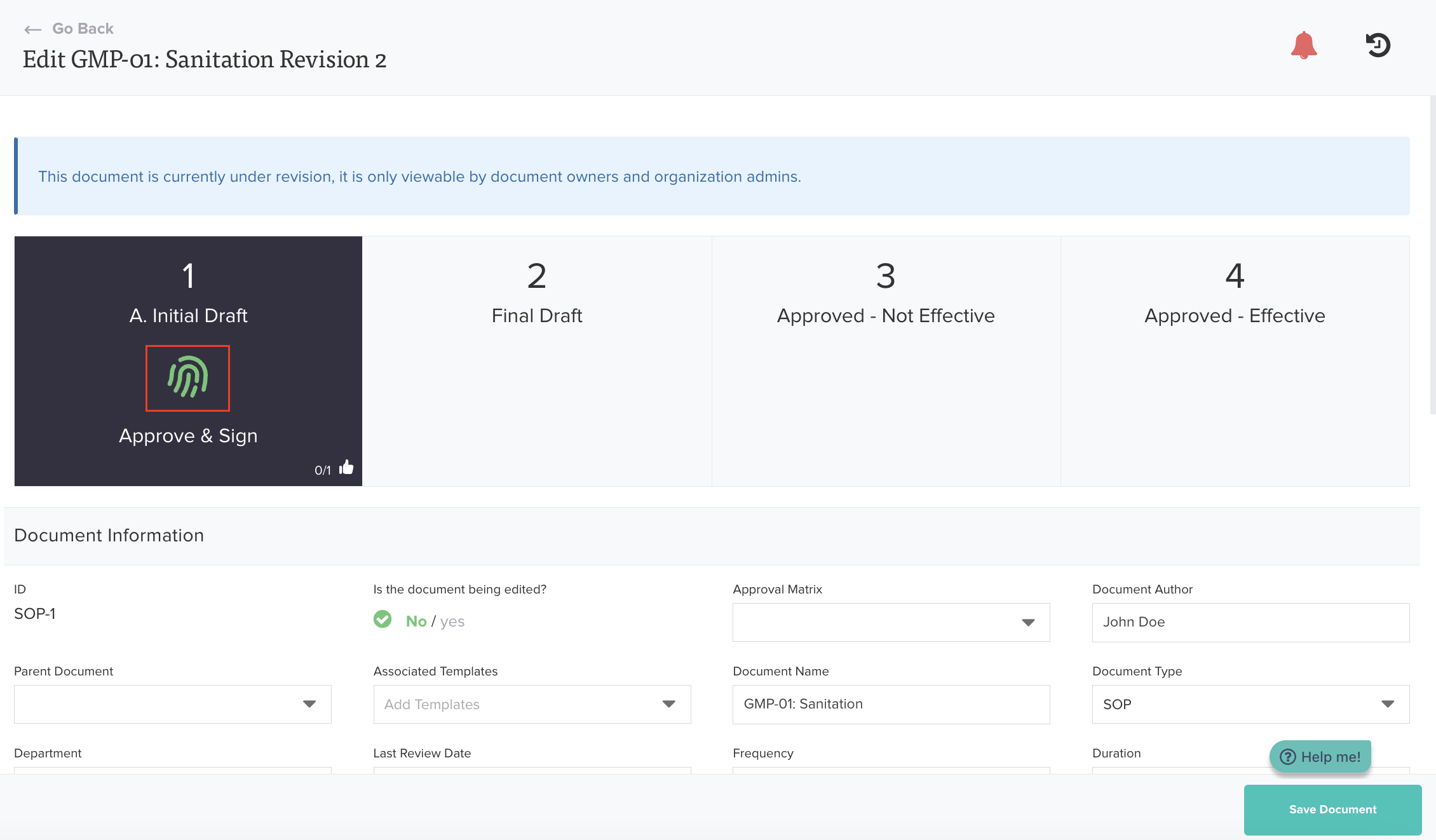The height and width of the screenshot is (840, 1436).
Task: Click the Document Author field
Action: click(1250, 622)
